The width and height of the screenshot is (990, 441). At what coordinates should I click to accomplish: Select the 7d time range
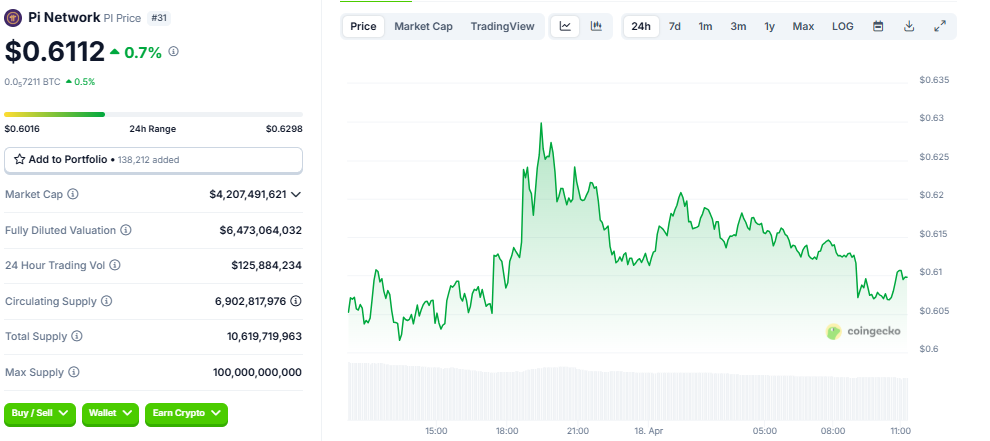pyautogui.click(x=675, y=26)
